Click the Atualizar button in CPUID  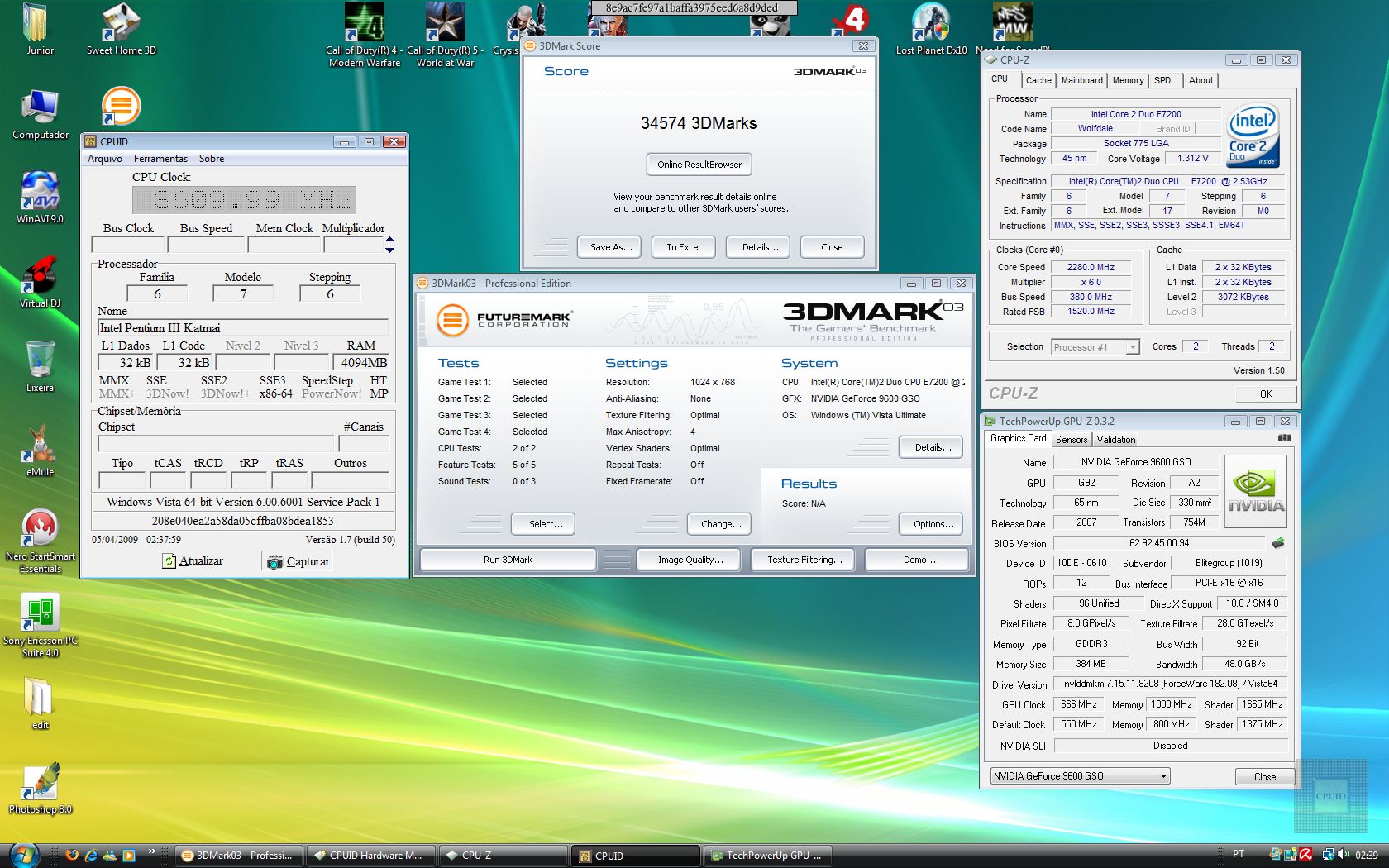pyautogui.click(x=193, y=561)
